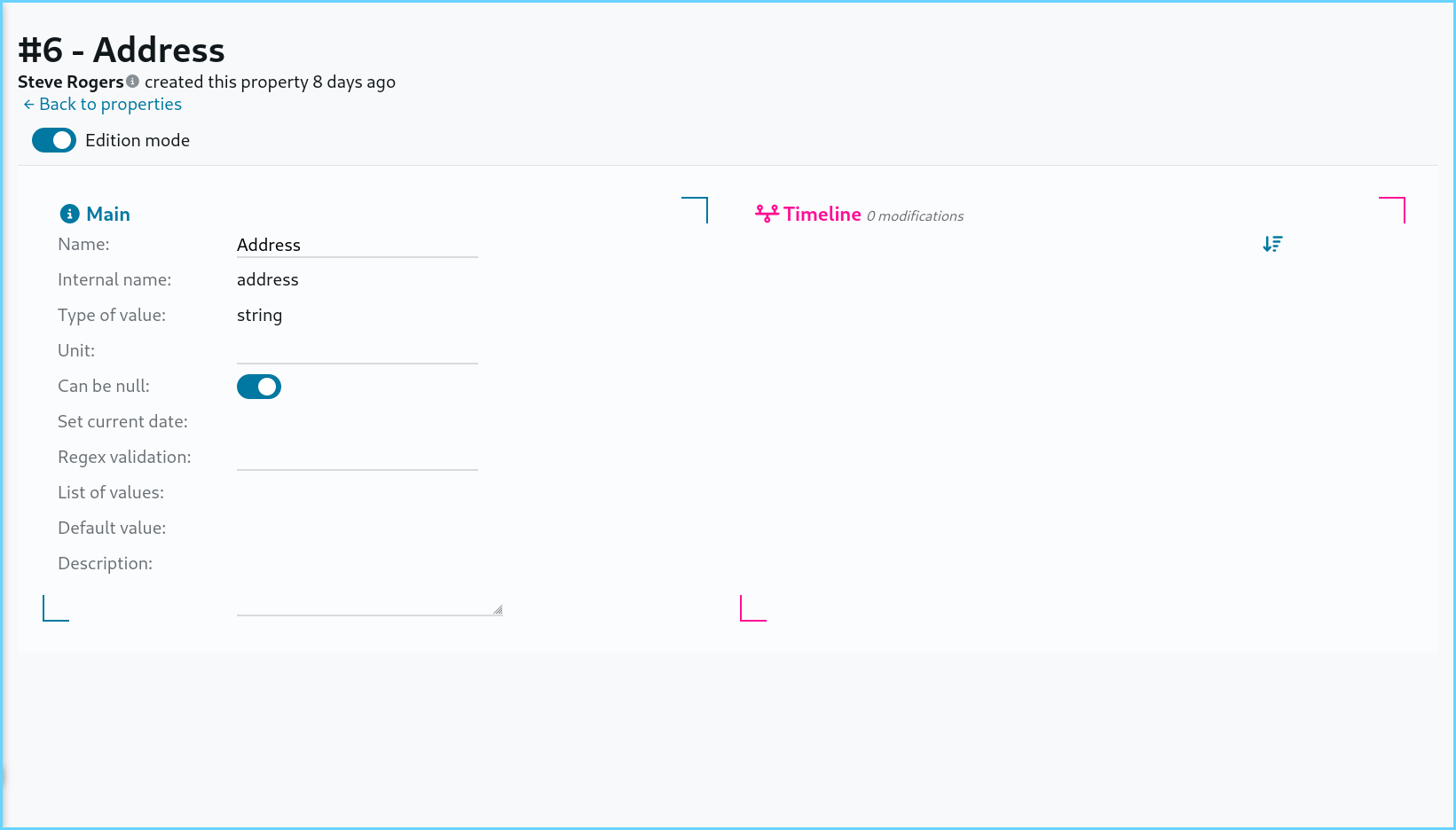Screen dimensions: 1456x830
Task: Click the Main section heading
Action: point(108,214)
